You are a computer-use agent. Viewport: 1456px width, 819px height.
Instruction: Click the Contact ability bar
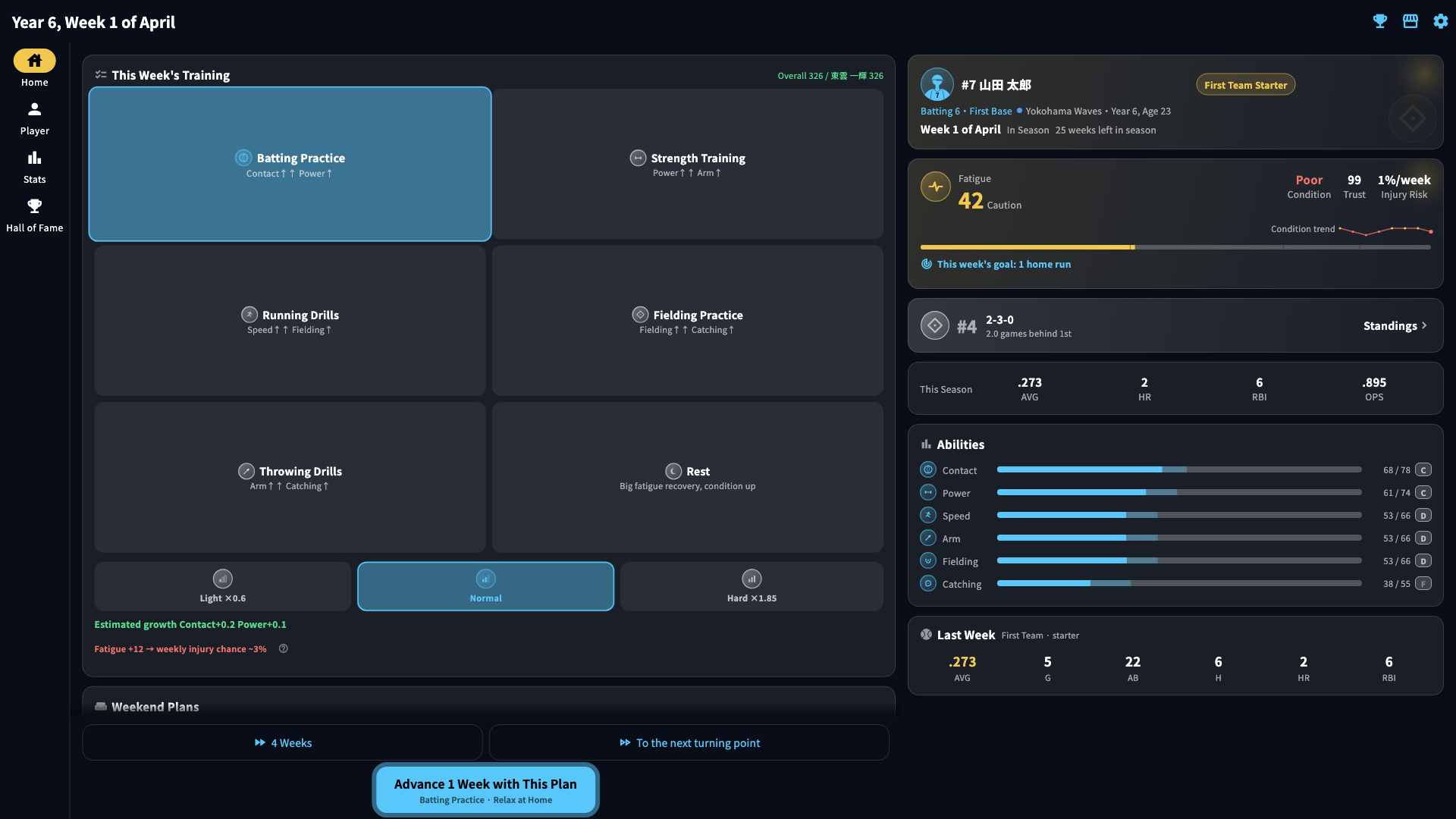pos(1179,469)
